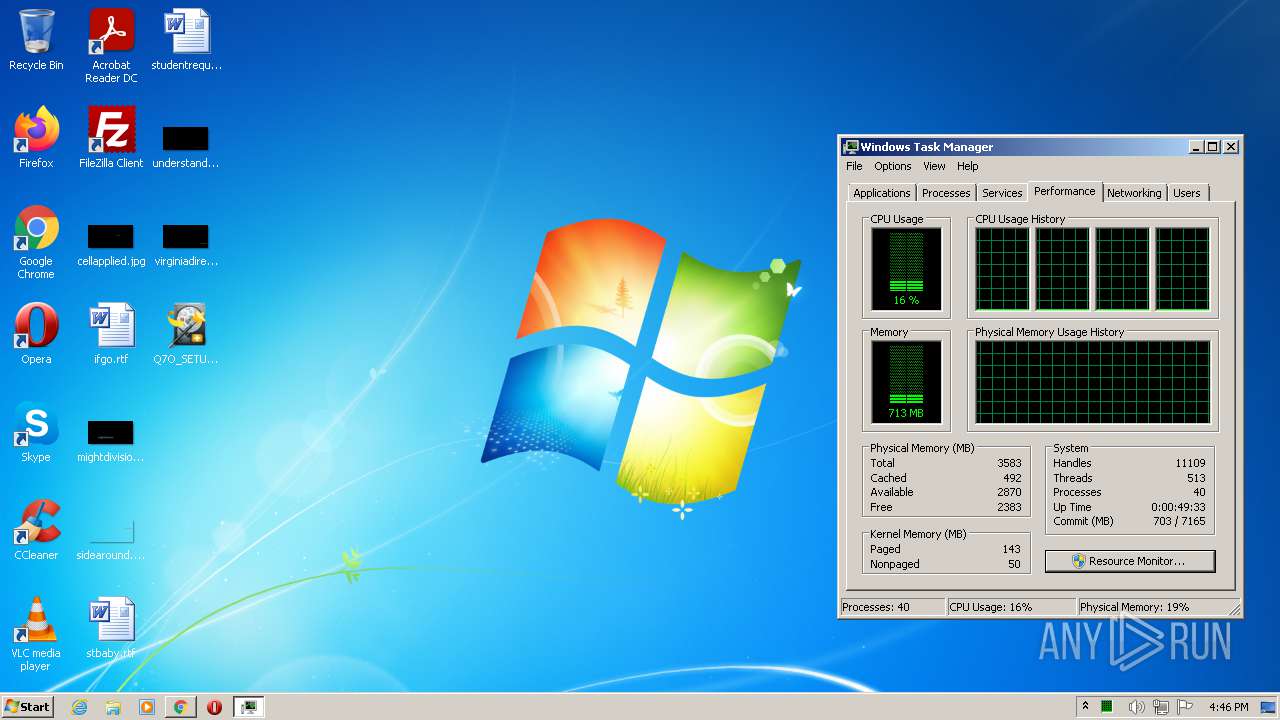Select the sidearound... desktop file

[111, 539]
